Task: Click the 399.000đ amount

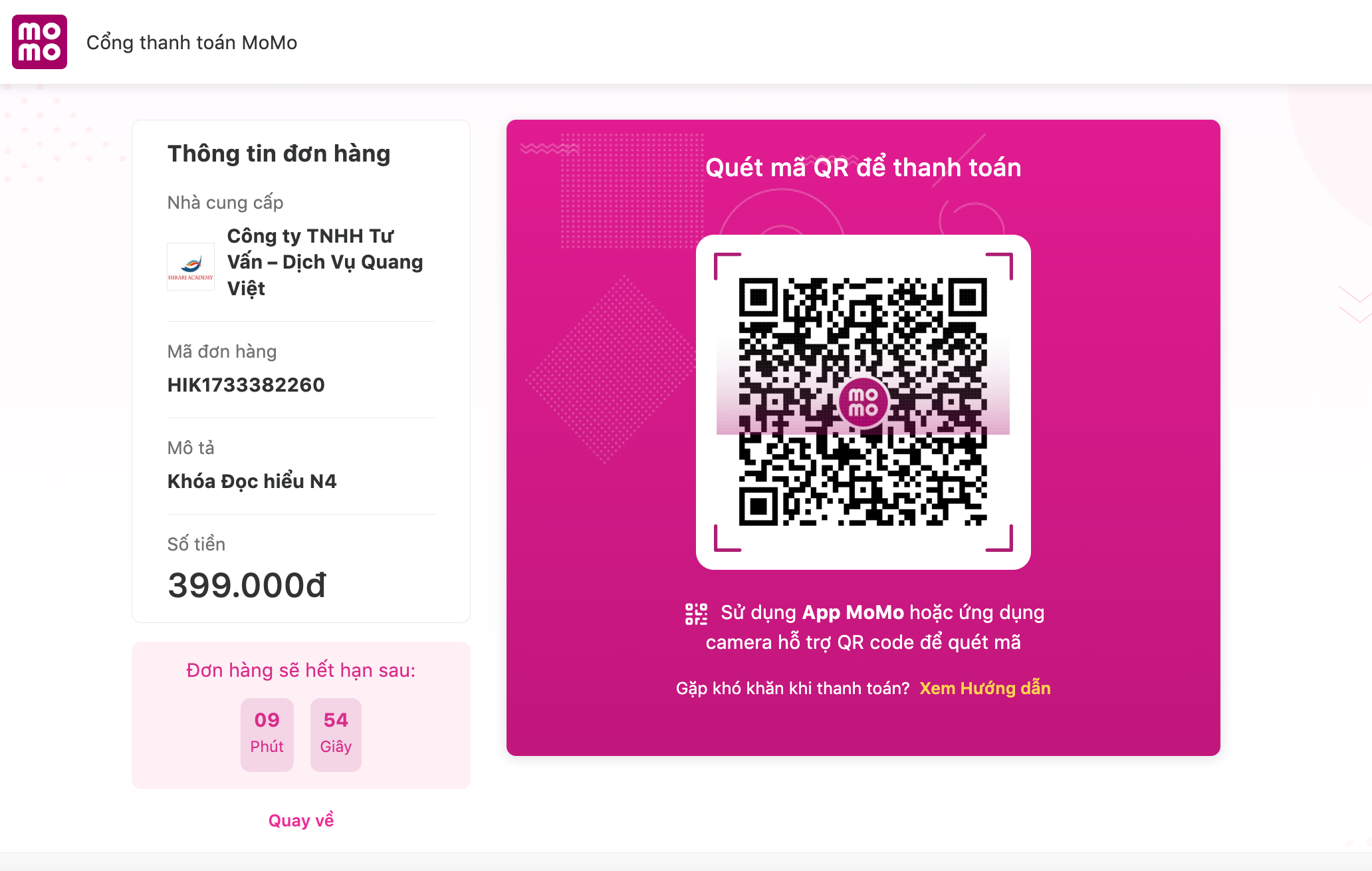Action: coord(247,586)
